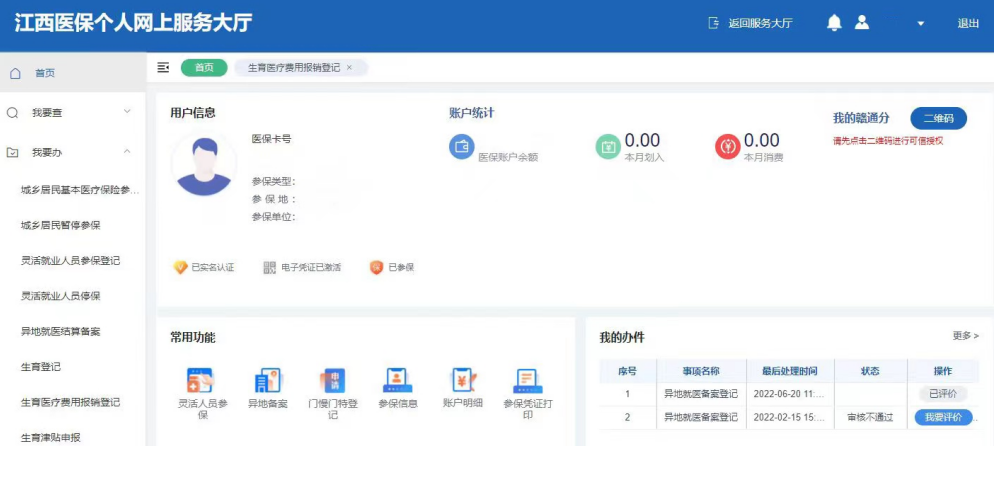Open 更多 link in 我的办件
994x480 pixels.
click(965, 336)
